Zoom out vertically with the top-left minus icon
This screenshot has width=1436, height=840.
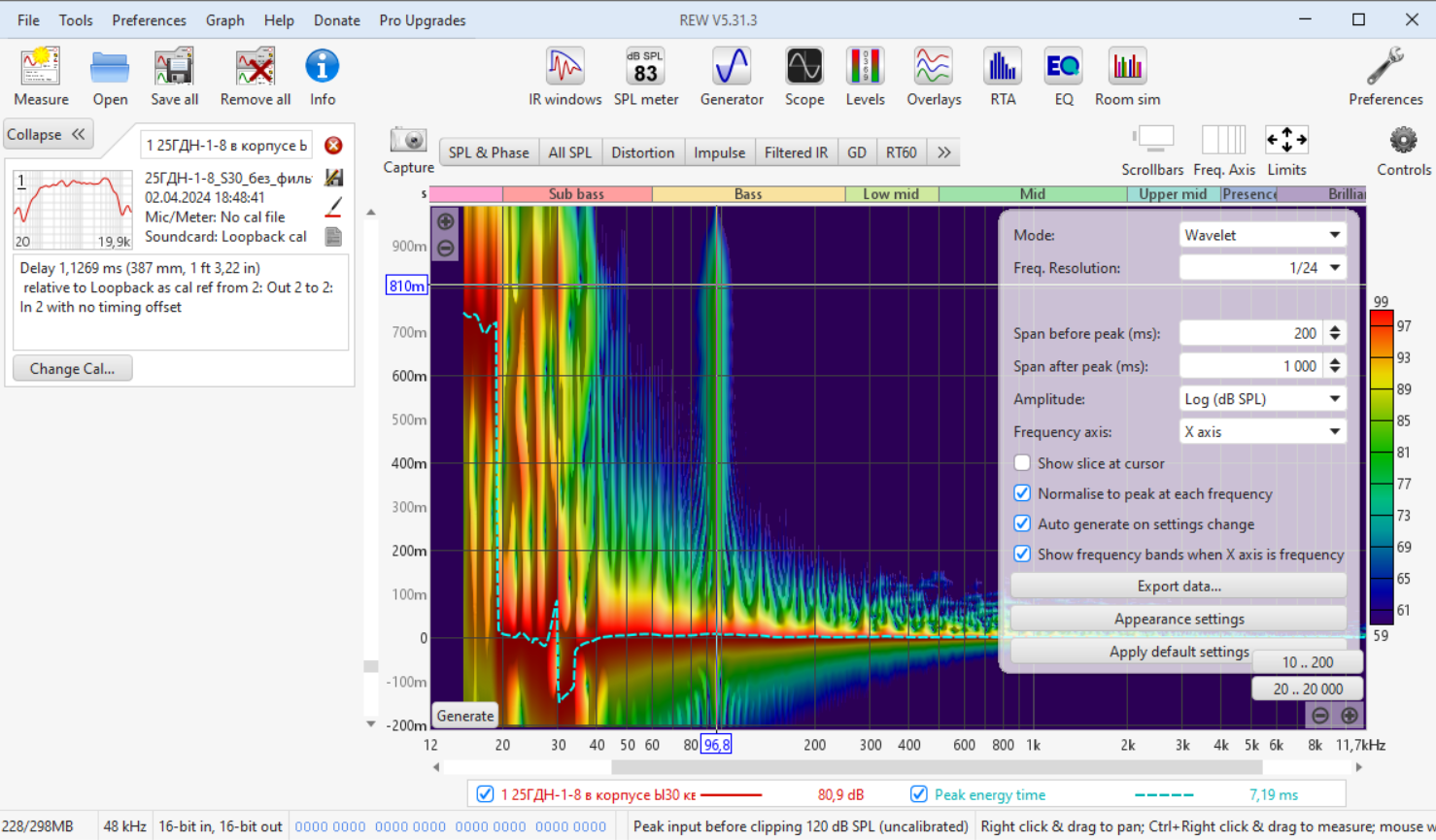coord(446,248)
